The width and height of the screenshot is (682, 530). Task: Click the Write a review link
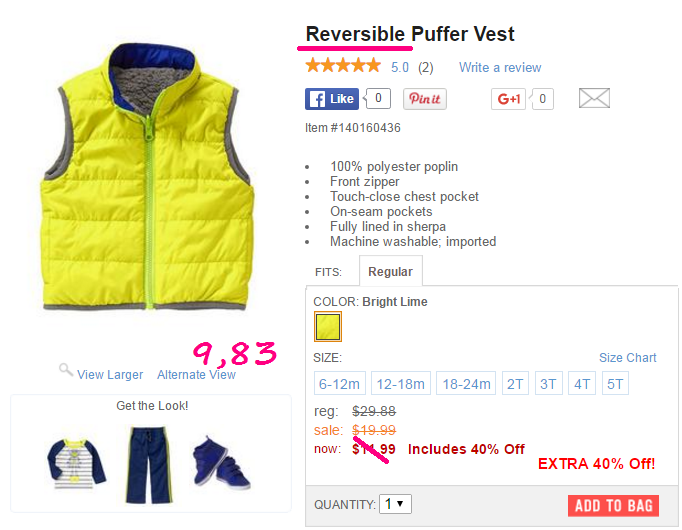tap(500, 67)
